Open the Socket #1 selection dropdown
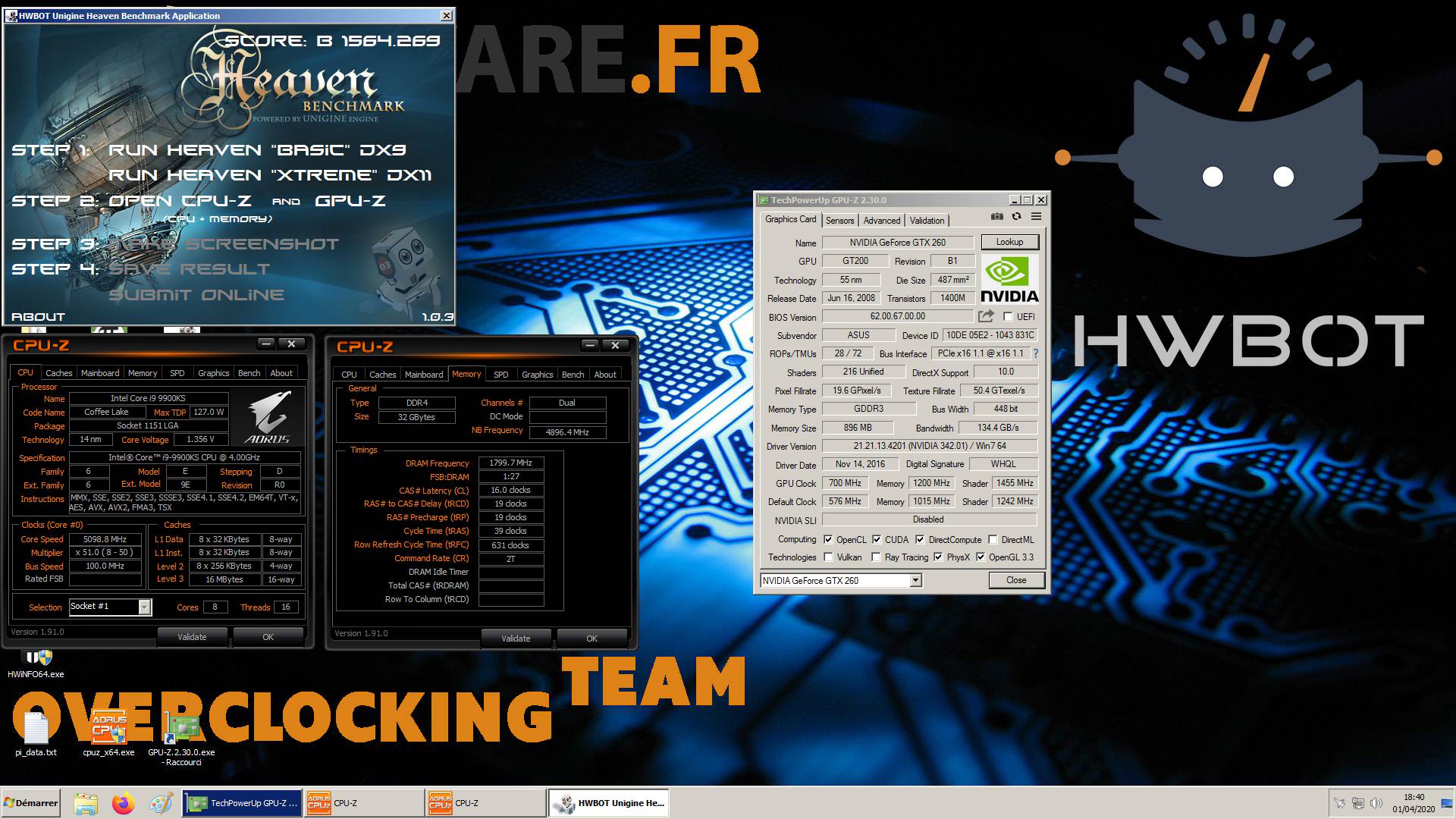Screen dimensions: 1456x819 (x=144, y=607)
